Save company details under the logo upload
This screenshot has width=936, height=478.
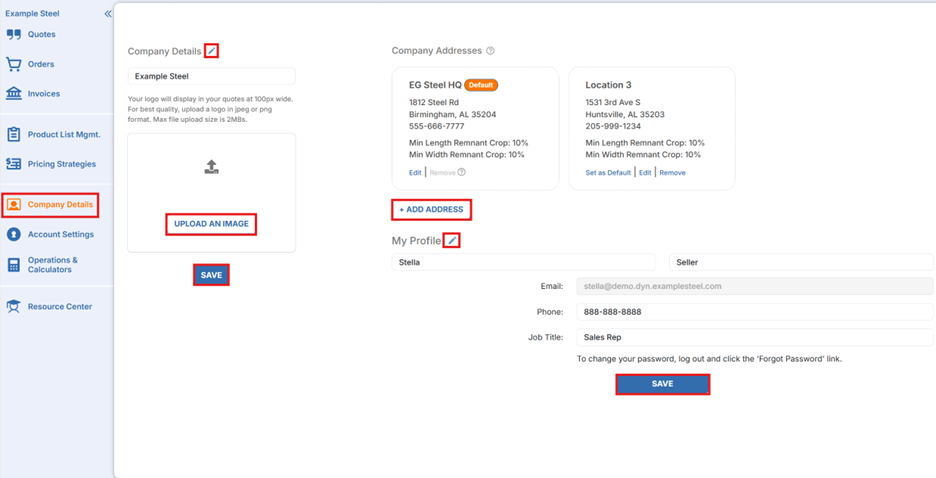coord(211,275)
